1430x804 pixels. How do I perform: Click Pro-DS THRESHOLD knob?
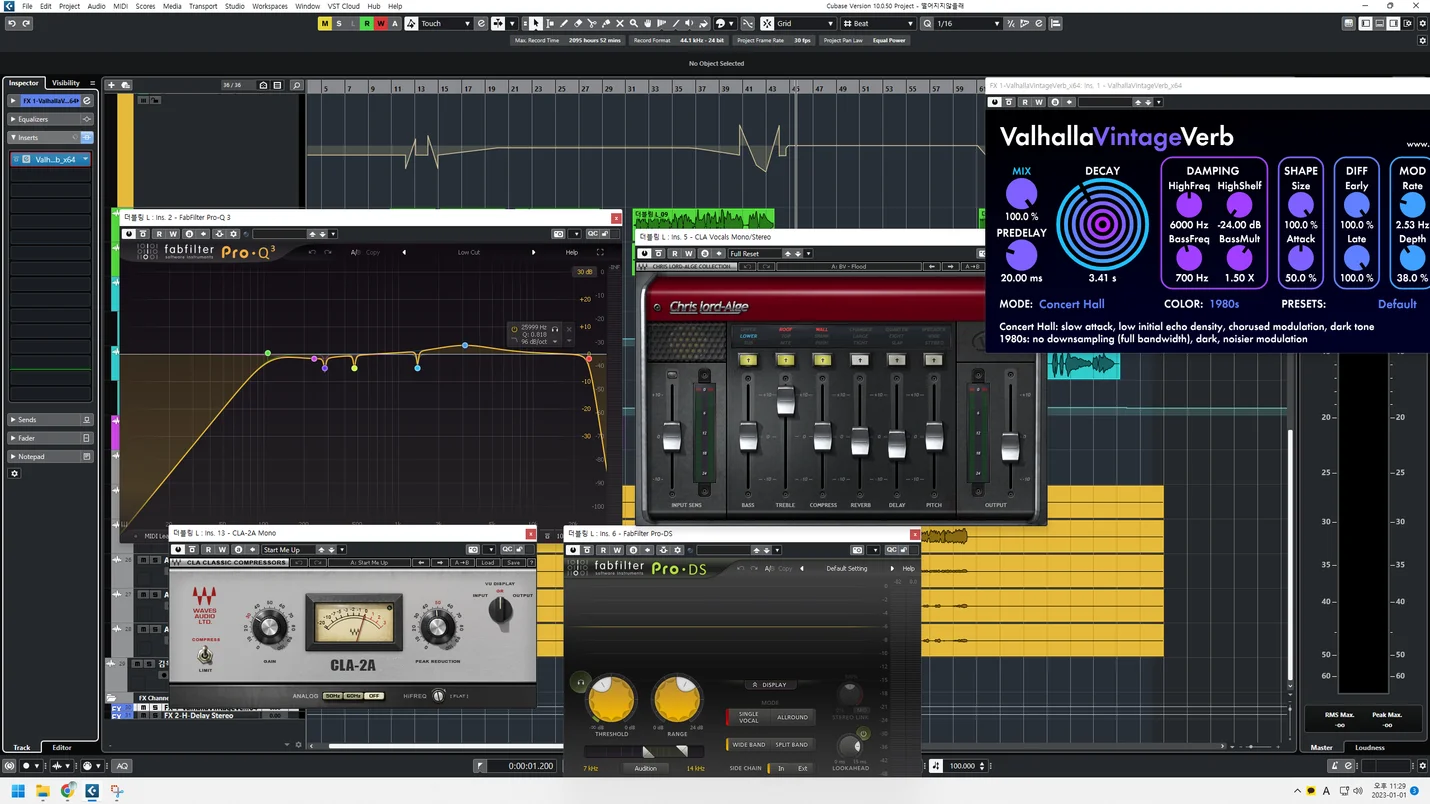coord(611,699)
